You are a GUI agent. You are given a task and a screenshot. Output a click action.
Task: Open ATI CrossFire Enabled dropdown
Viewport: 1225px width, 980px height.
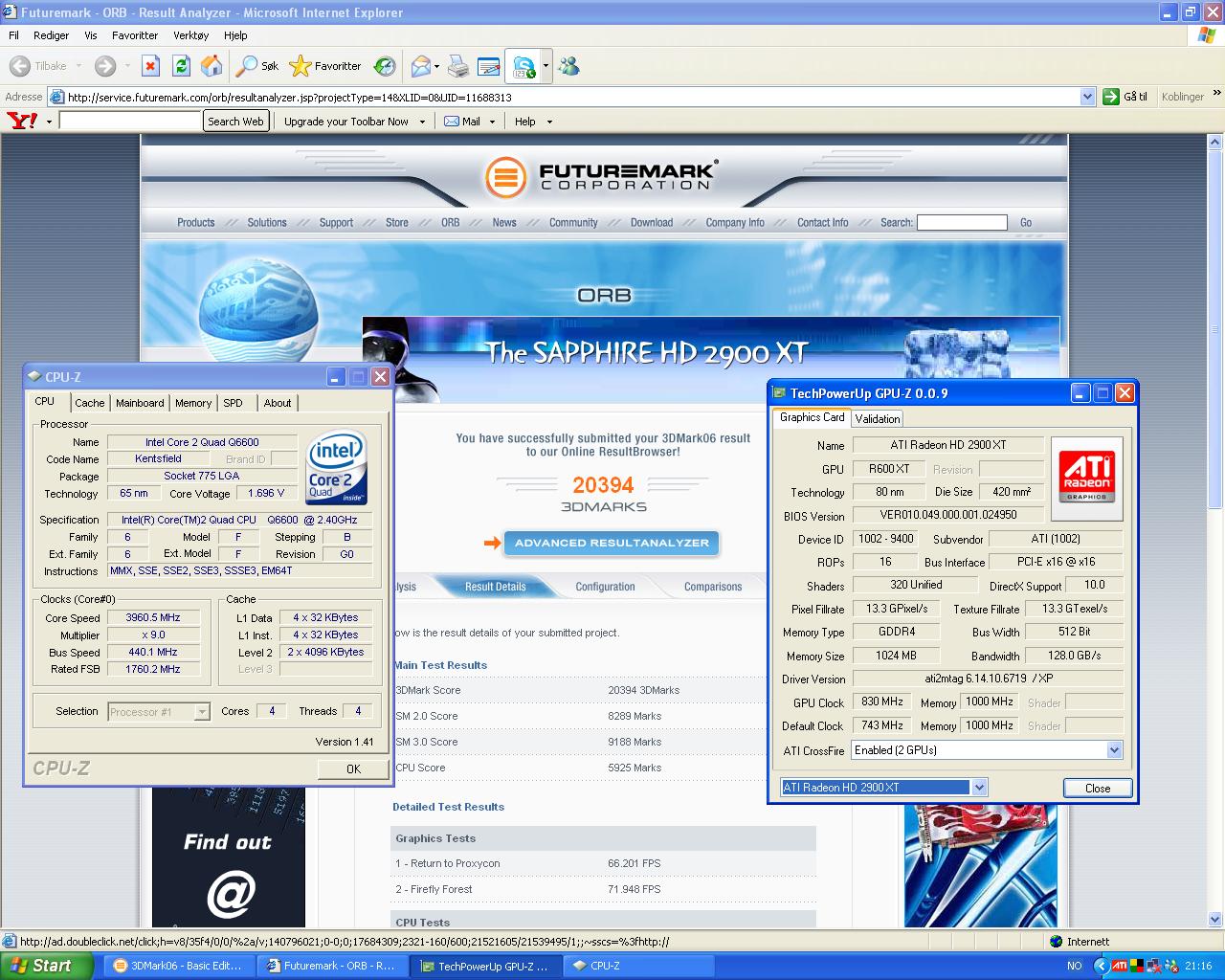click(x=1114, y=750)
